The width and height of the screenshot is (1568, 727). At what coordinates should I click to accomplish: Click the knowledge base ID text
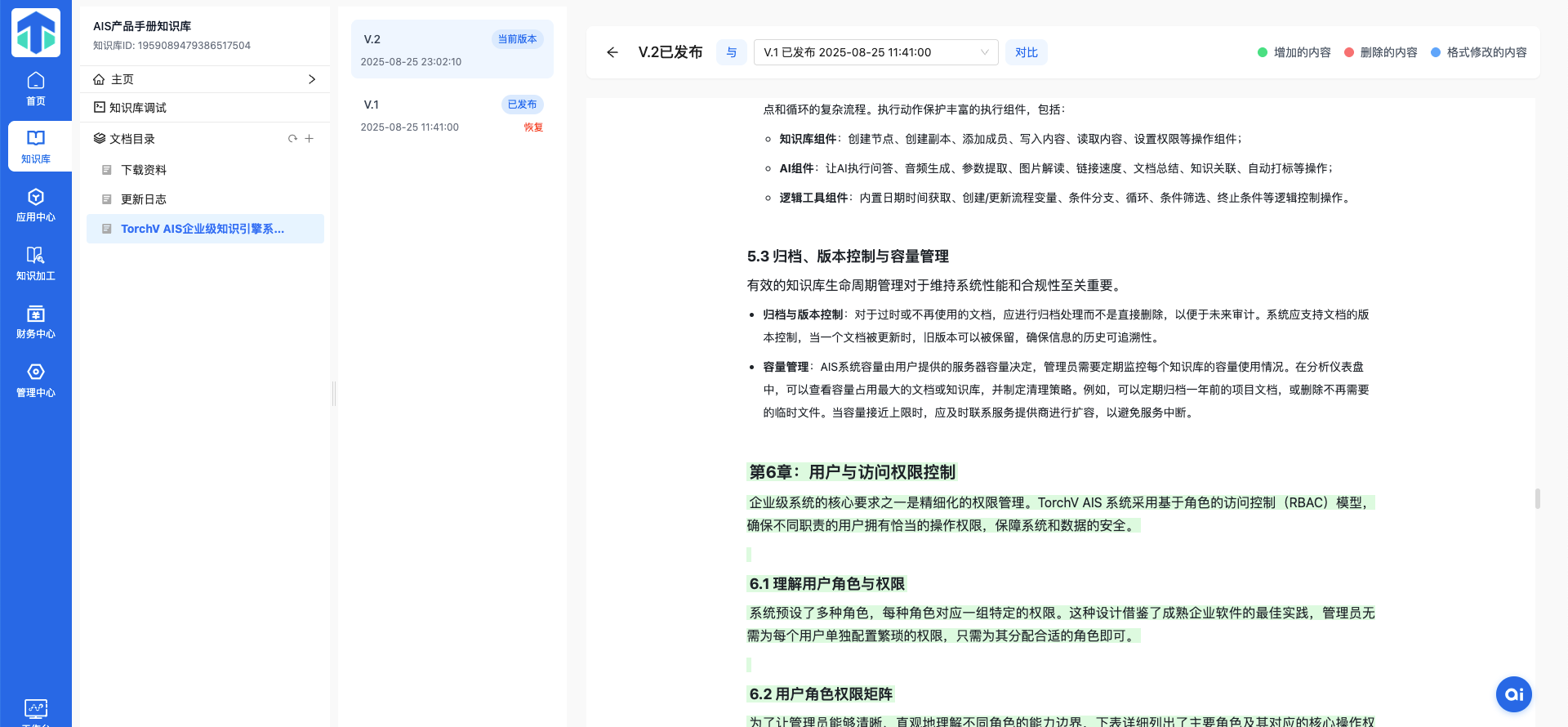(171, 46)
